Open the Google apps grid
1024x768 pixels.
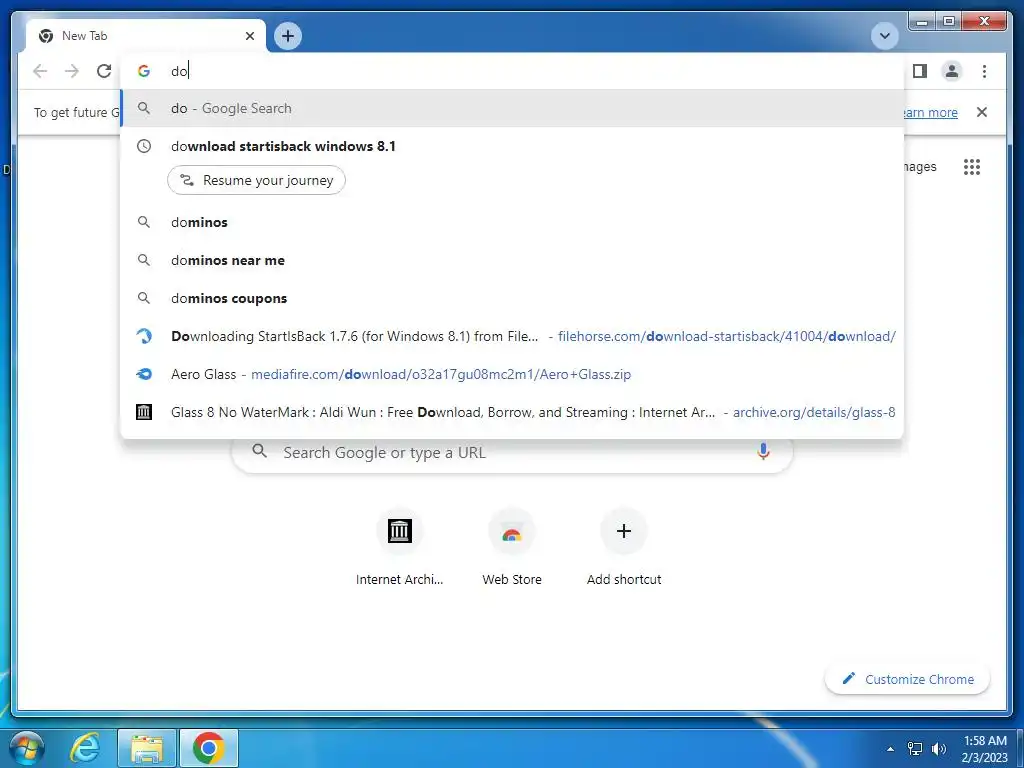click(972, 167)
